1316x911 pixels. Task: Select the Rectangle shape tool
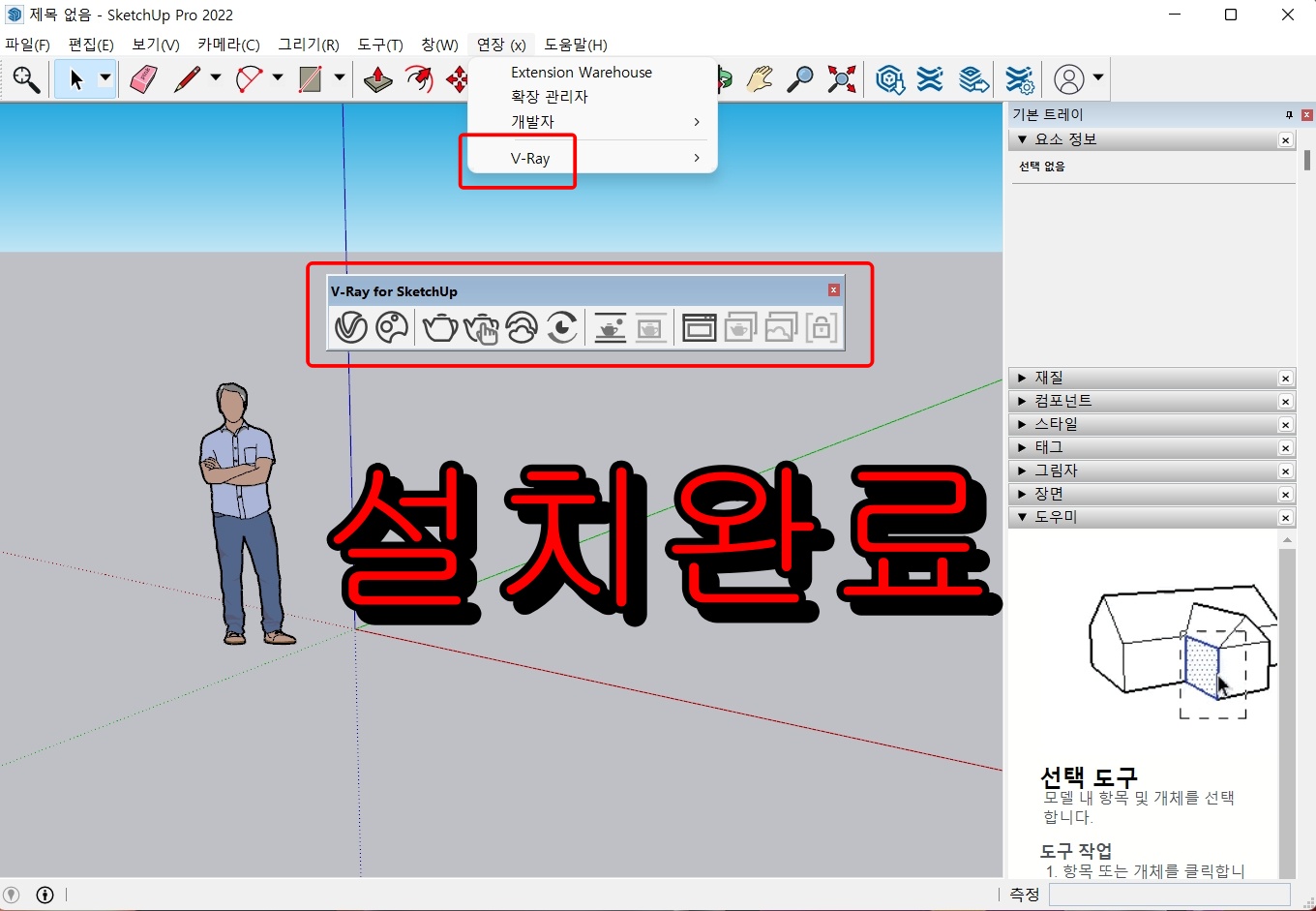pyautogui.click(x=311, y=79)
